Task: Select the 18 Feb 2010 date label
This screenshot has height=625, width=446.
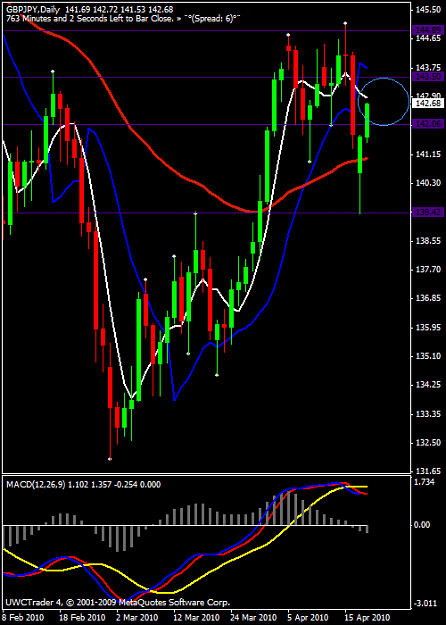Action: click(x=81, y=616)
